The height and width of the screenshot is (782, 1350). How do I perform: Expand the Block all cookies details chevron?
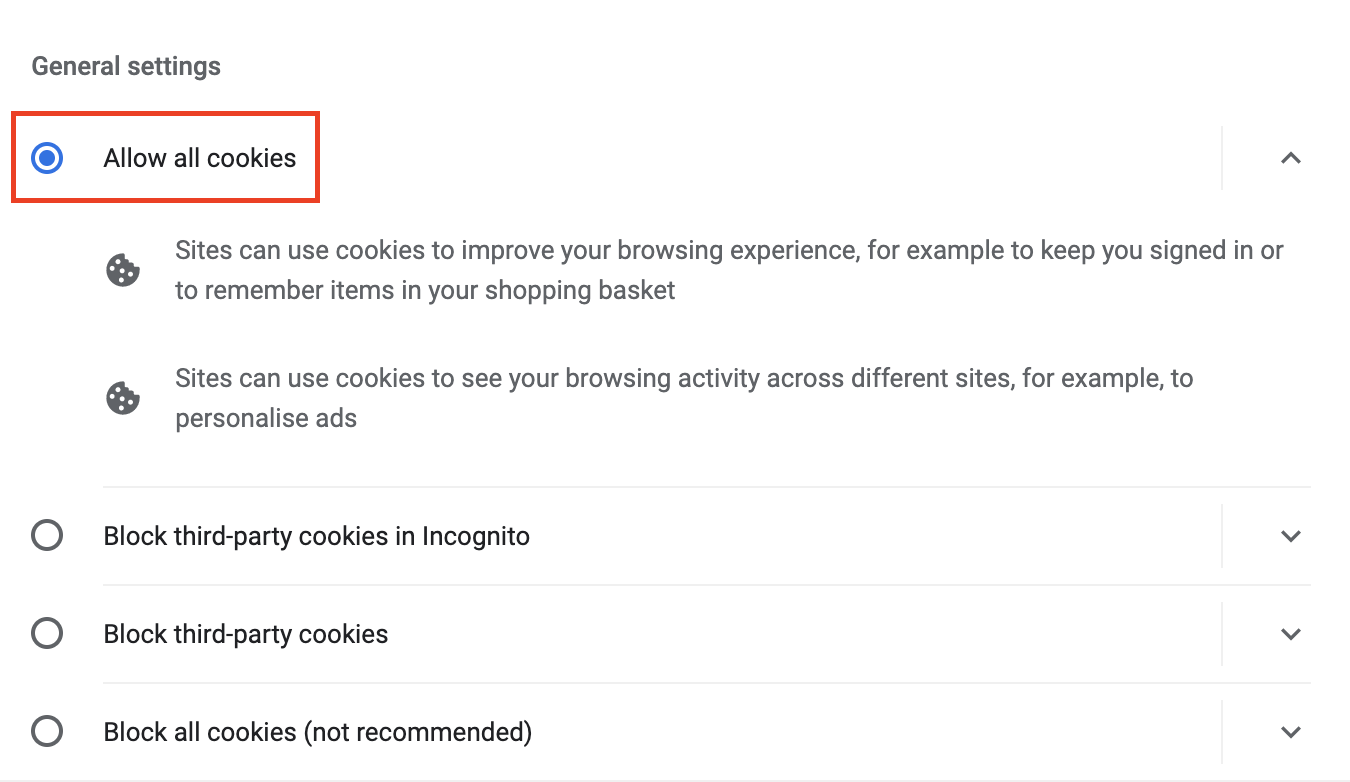tap(1291, 732)
